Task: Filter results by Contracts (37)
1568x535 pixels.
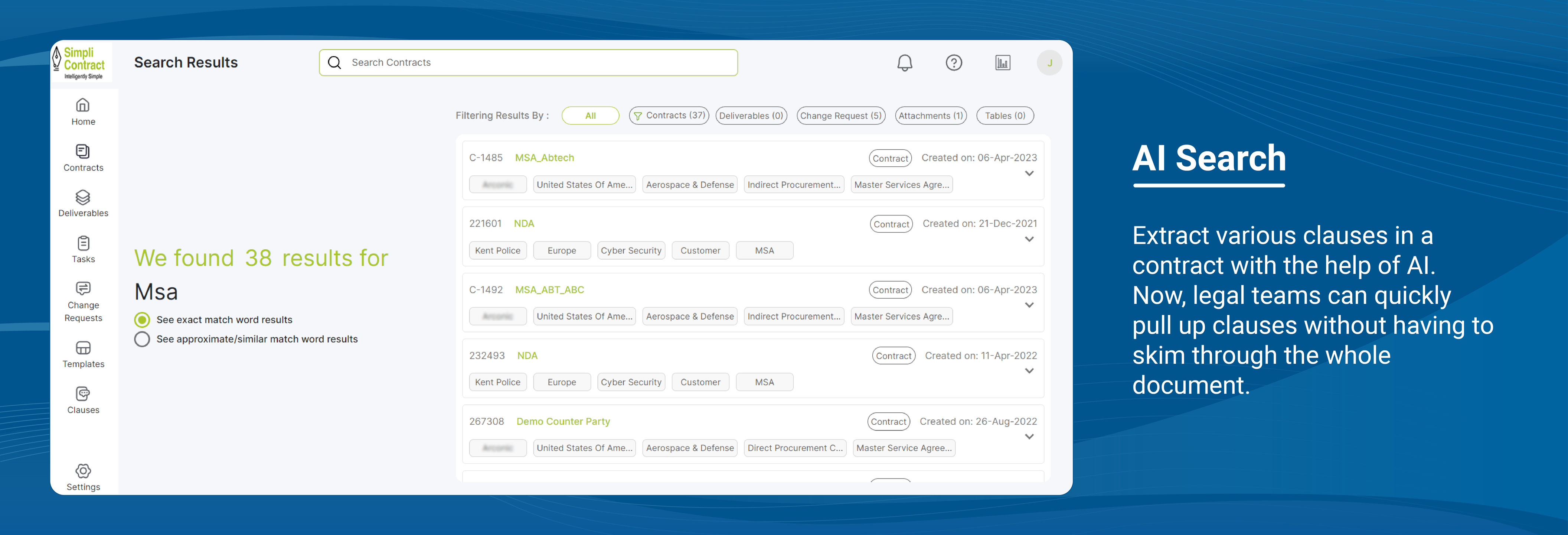Action: (668, 116)
